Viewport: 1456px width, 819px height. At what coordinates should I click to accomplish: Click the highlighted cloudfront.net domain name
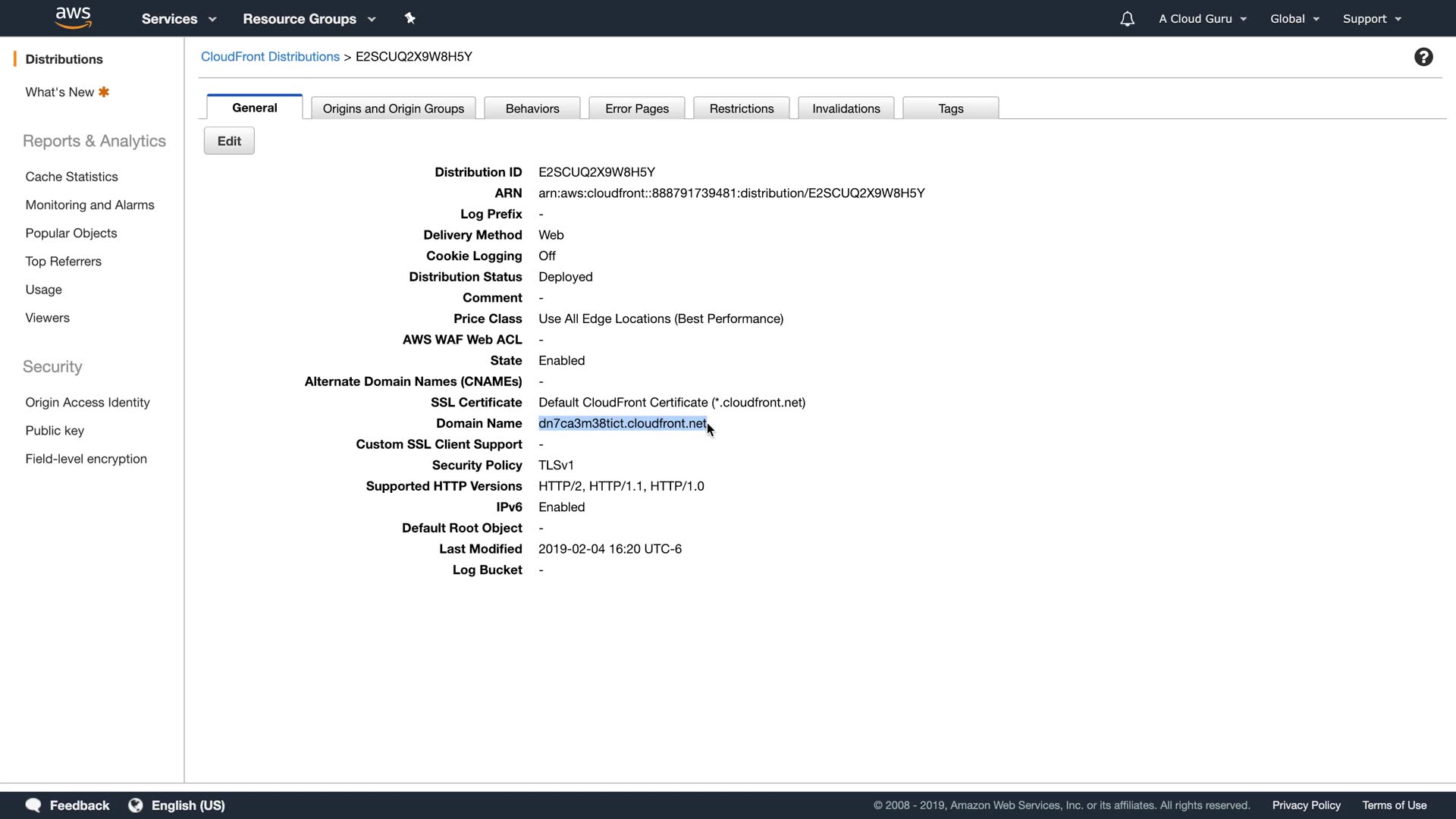(x=622, y=424)
